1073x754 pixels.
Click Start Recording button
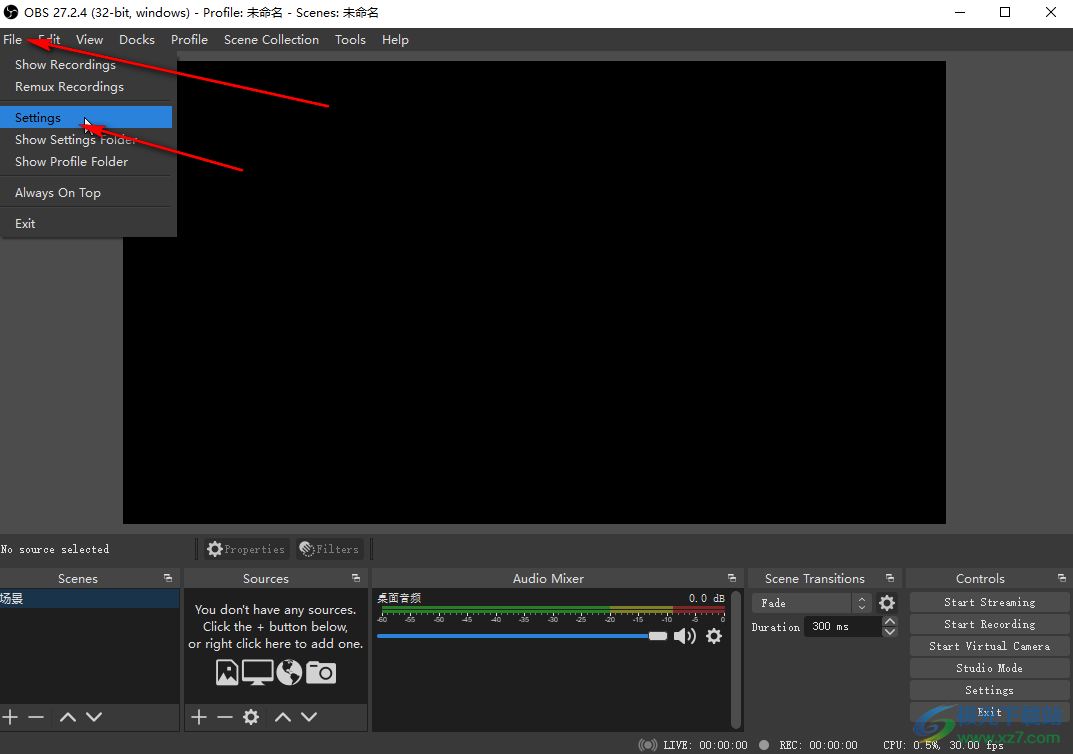click(x=990, y=624)
